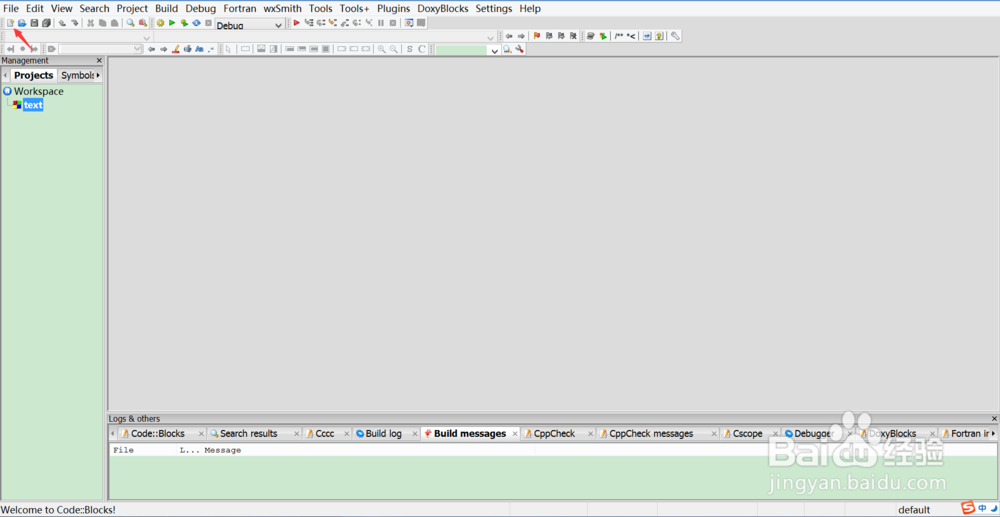Click the red Toggle bookmark flag icon
This screenshot has width=1000, height=517.
537,36
